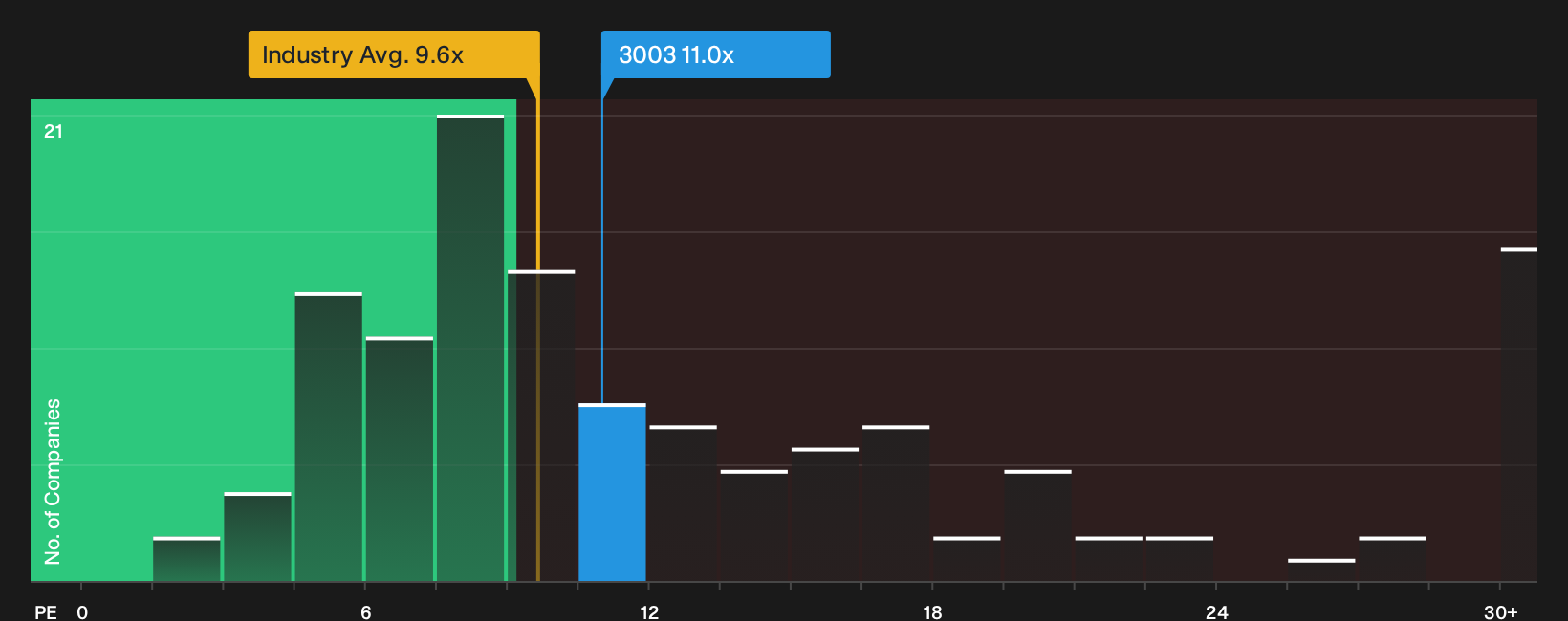Click the lowest bar between PE 24 and 30

pyautogui.click(x=1321, y=570)
